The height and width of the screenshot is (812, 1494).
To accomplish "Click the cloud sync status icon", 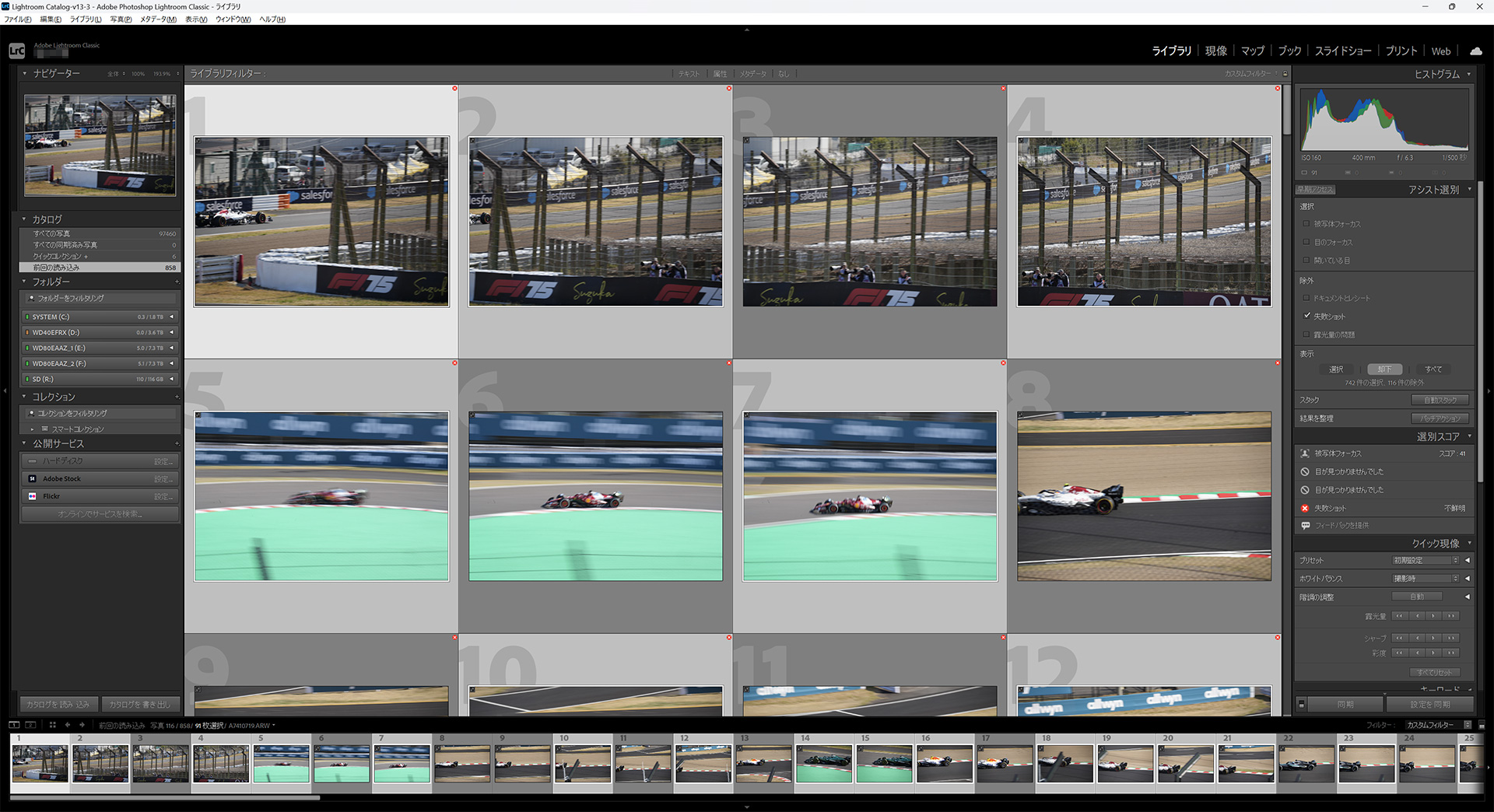I will coord(1475,51).
